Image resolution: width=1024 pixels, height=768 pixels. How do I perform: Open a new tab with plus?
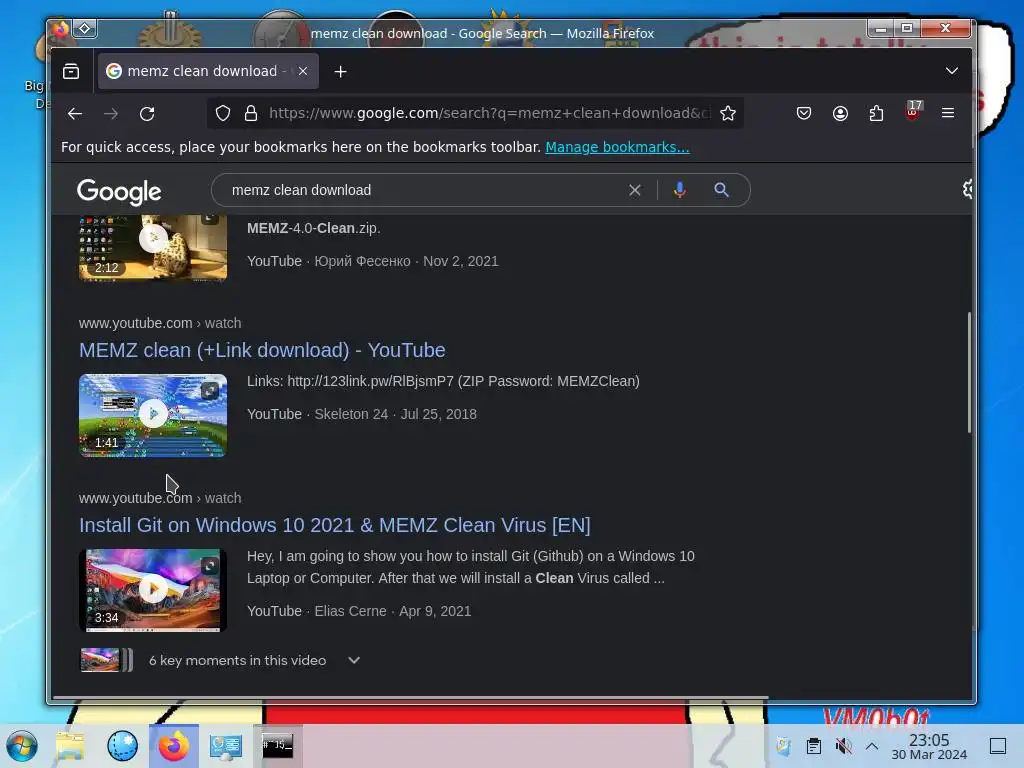(x=340, y=72)
